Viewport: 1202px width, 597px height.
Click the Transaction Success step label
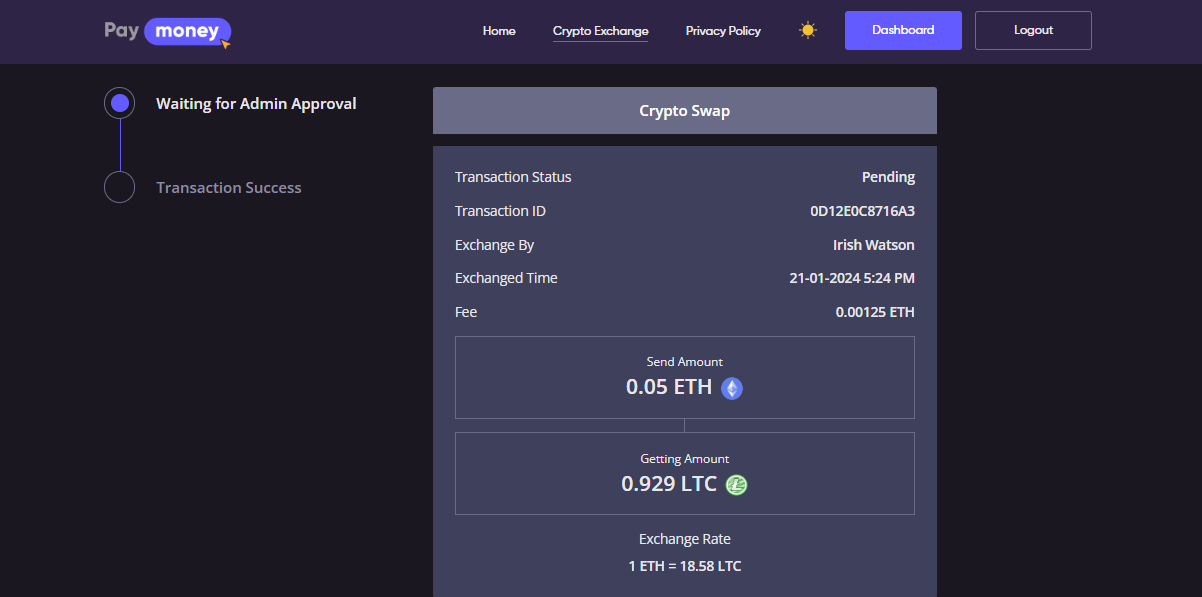click(228, 188)
